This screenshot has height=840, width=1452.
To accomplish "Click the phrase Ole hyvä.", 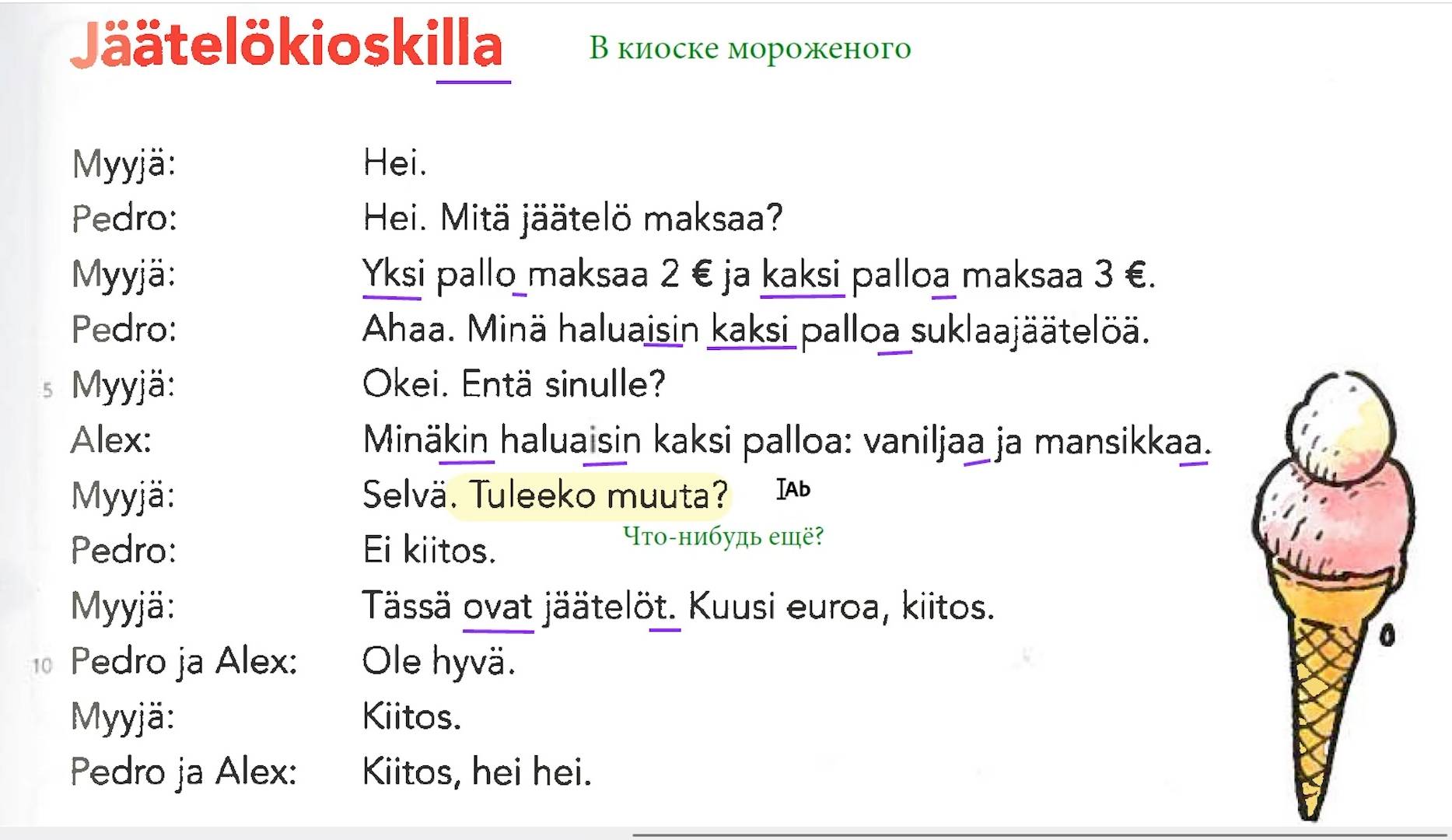I will [439, 662].
